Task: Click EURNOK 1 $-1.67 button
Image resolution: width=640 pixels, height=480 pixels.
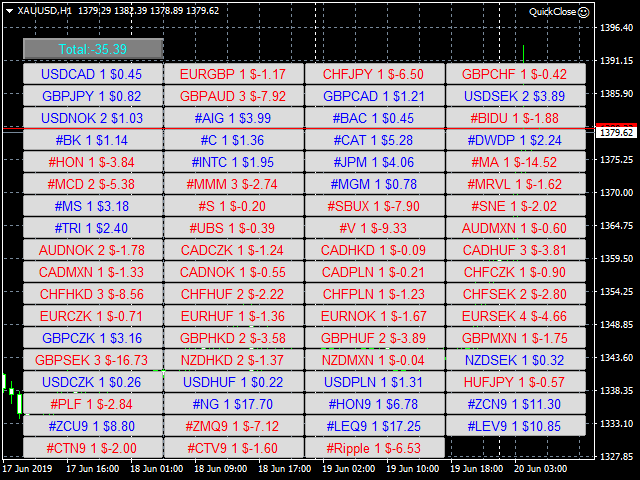Action: (375, 316)
